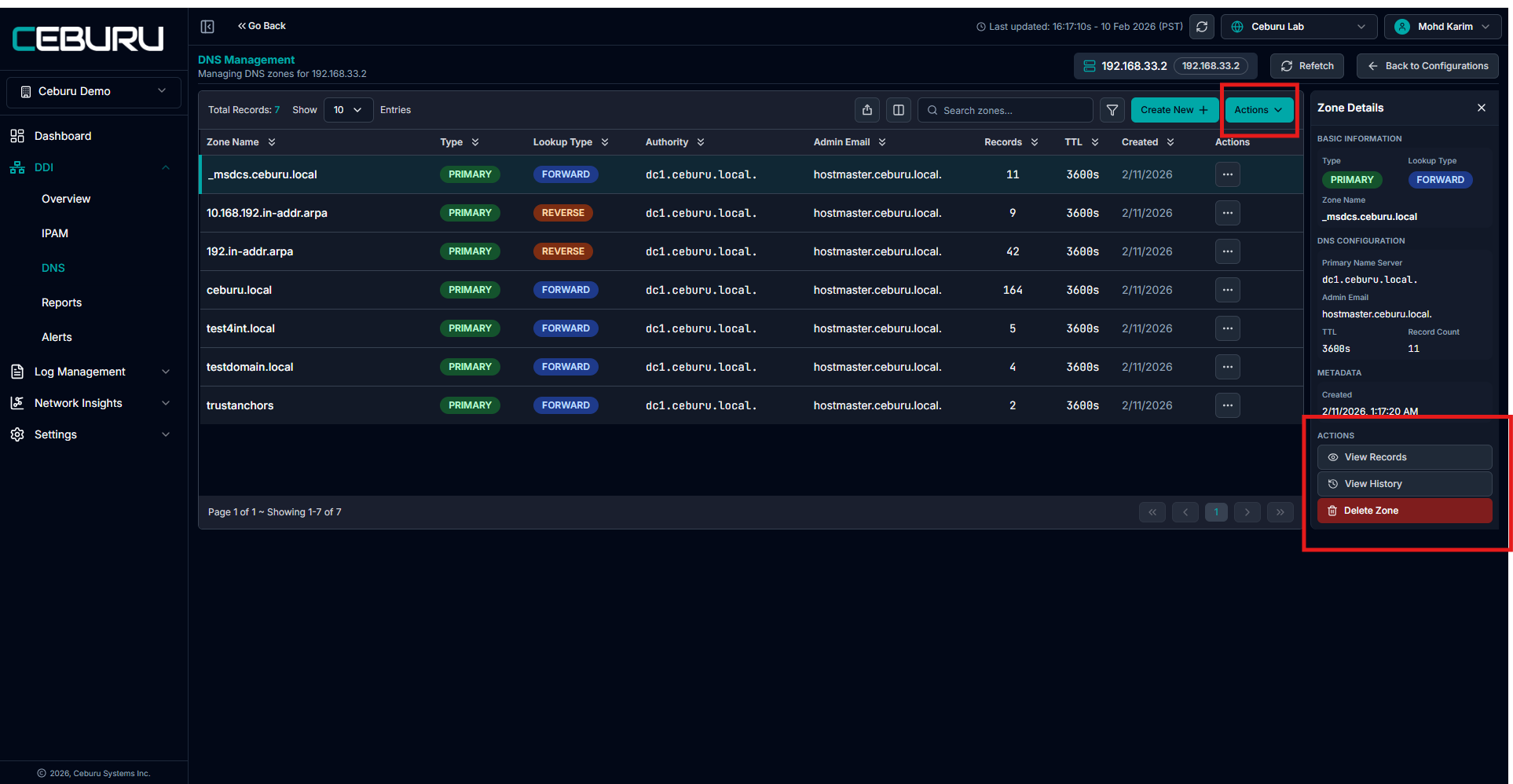The height and width of the screenshot is (784, 1513).
Task: Open row actions for ceburu.local
Action: 1228,290
